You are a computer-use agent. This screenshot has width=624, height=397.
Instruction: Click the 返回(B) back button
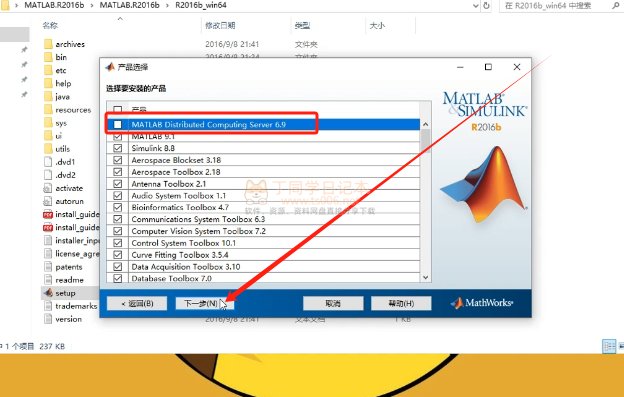click(x=137, y=304)
